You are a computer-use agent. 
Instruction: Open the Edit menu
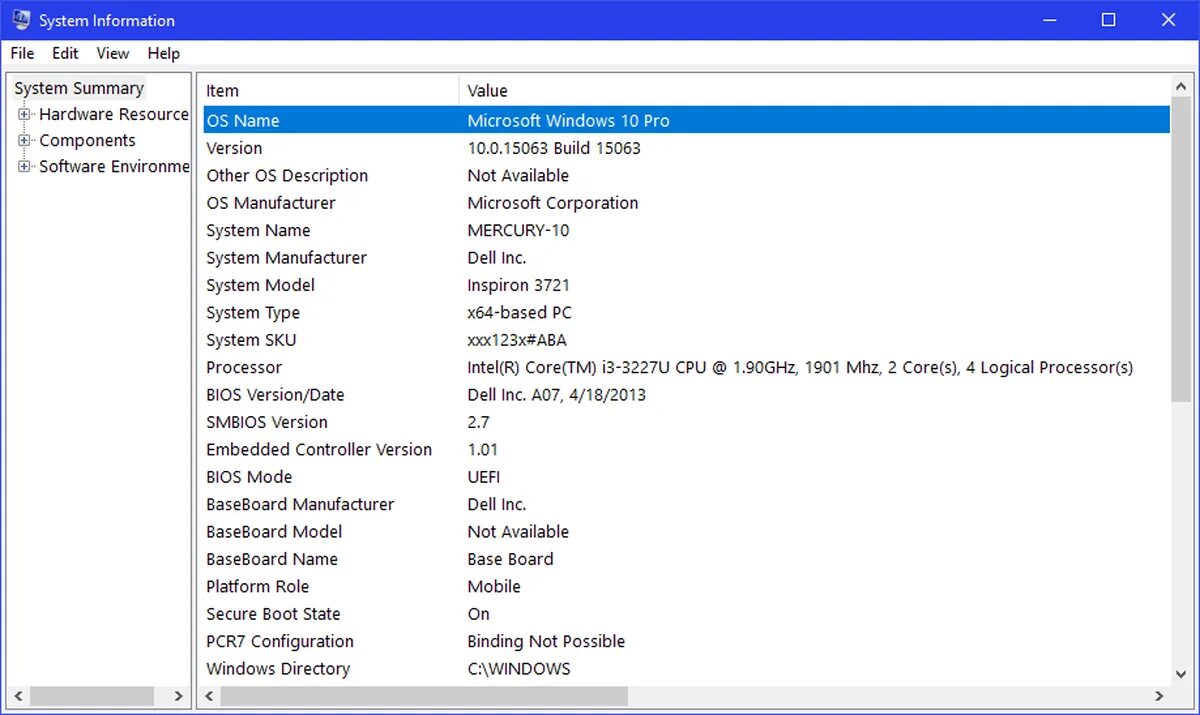[65, 53]
